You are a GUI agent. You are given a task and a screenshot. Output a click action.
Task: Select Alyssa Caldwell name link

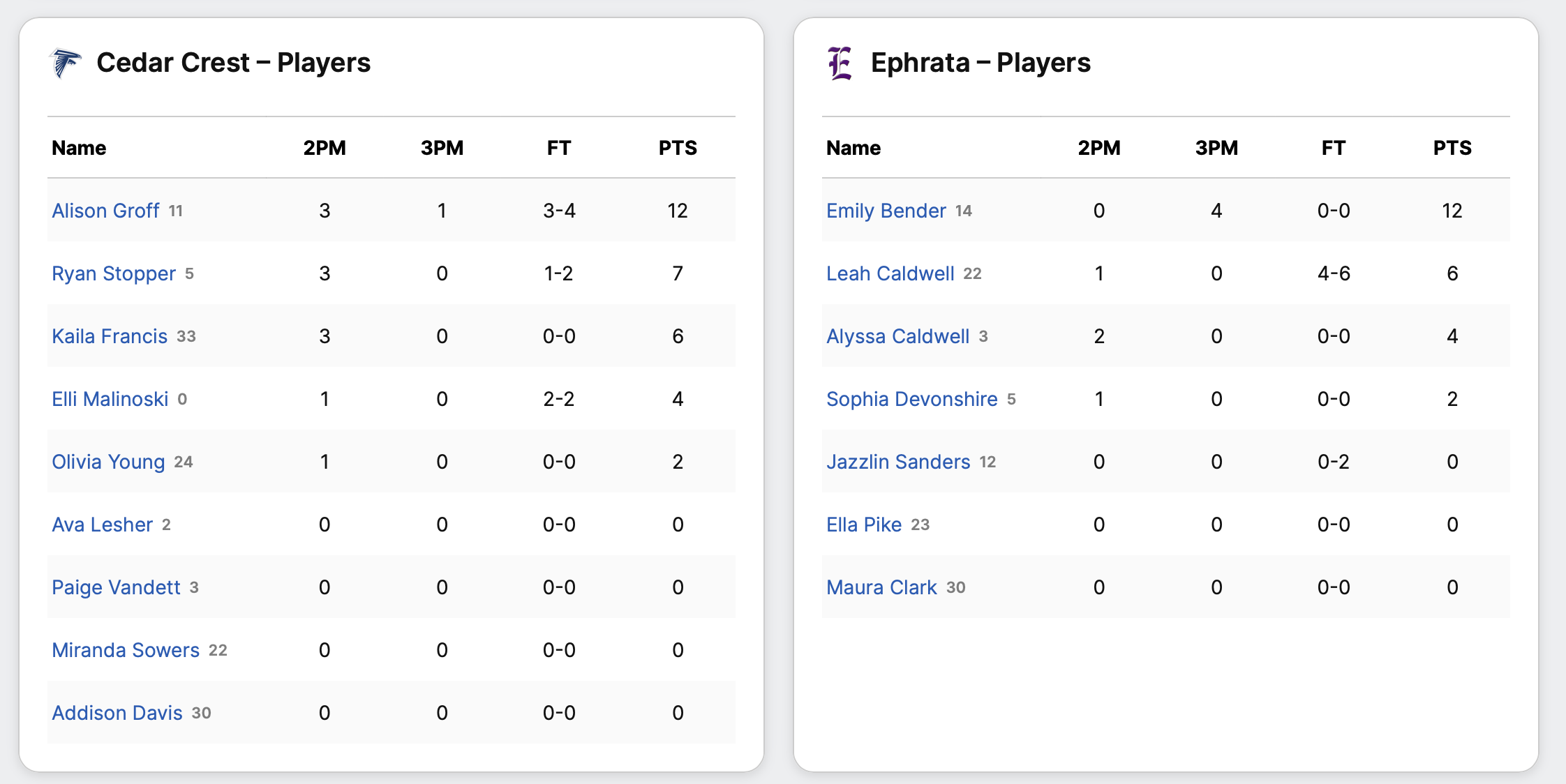point(897,336)
